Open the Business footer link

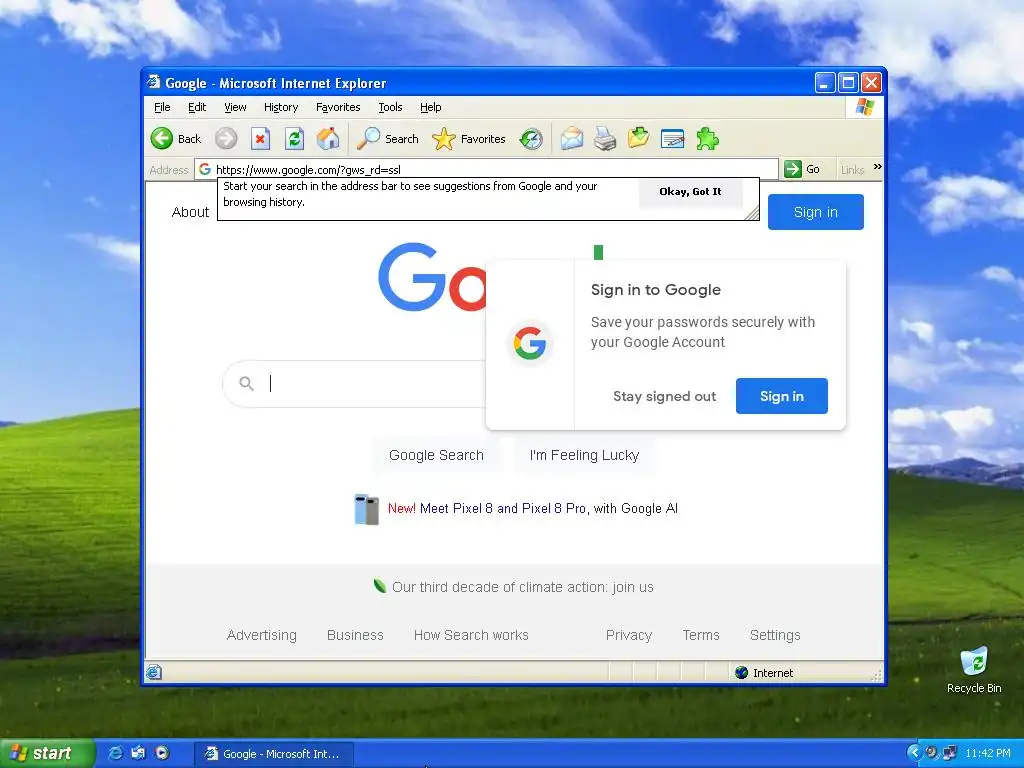pyautogui.click(x=355, y=635)
